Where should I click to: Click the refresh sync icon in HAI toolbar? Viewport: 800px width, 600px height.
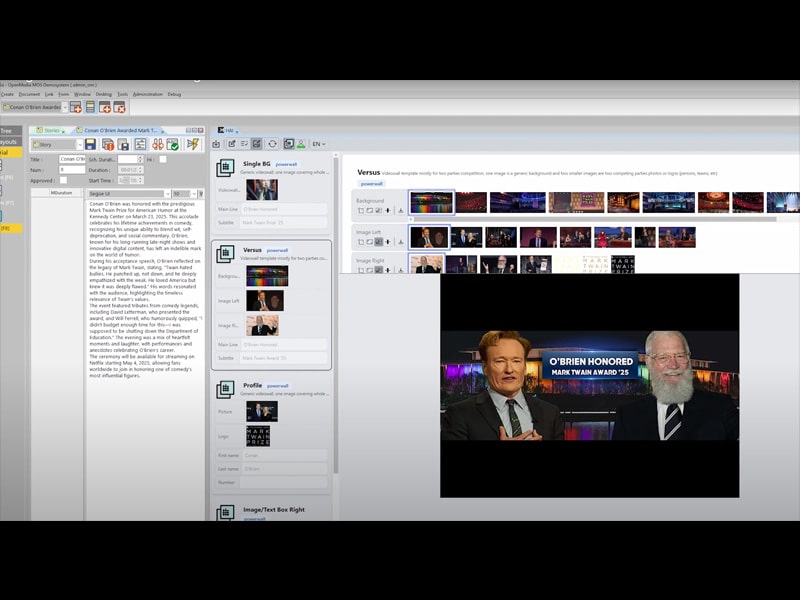(x=272, y=144)
